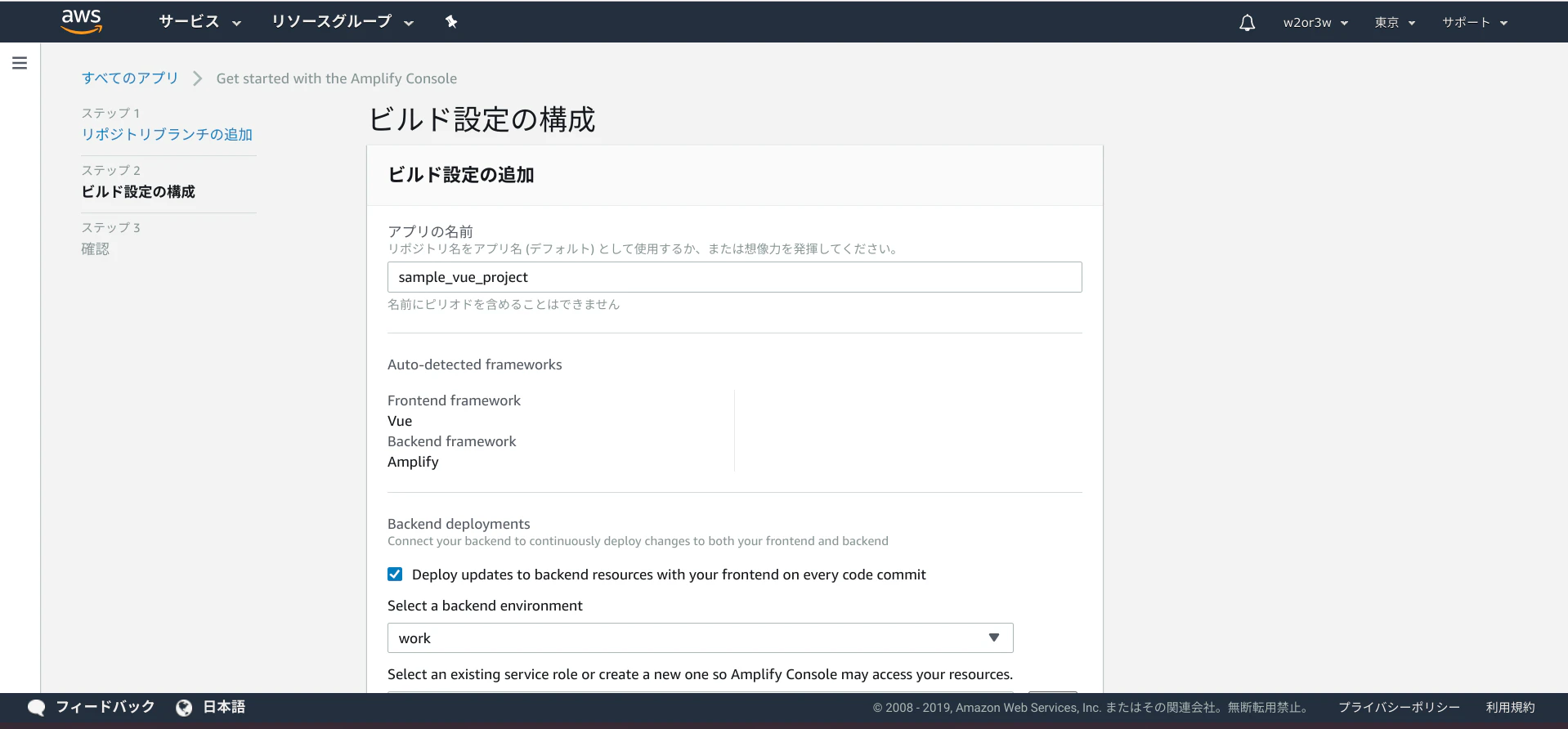
Task: Open the サポート menu
Action: pyautogui.click(x=1475, y=23)
